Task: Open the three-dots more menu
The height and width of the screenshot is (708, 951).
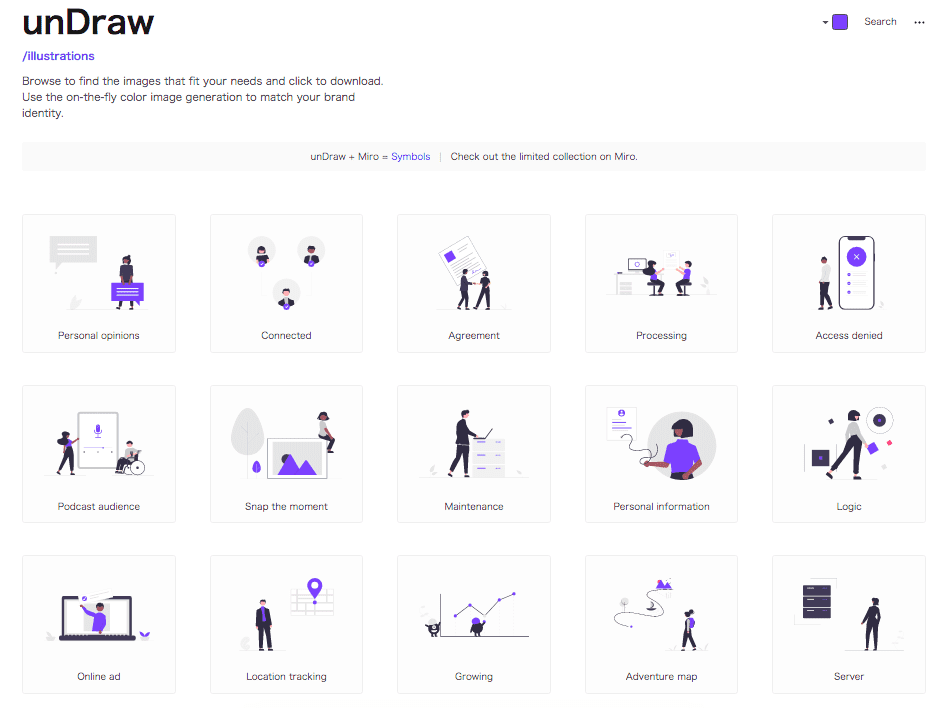Action: [919, 22]
